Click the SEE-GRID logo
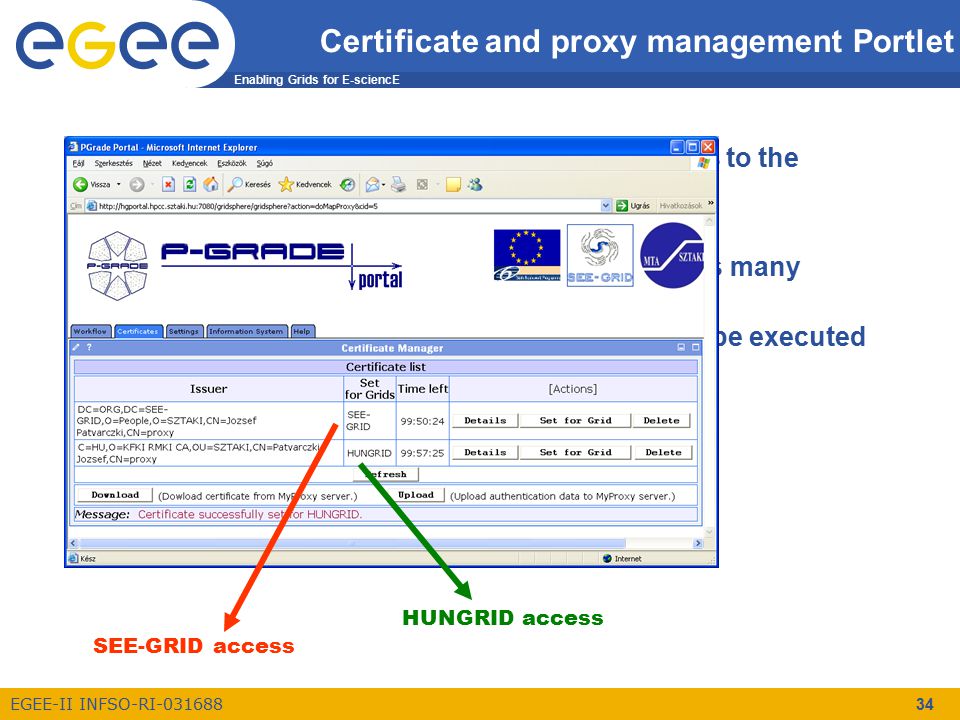 (x=600, y=255)
